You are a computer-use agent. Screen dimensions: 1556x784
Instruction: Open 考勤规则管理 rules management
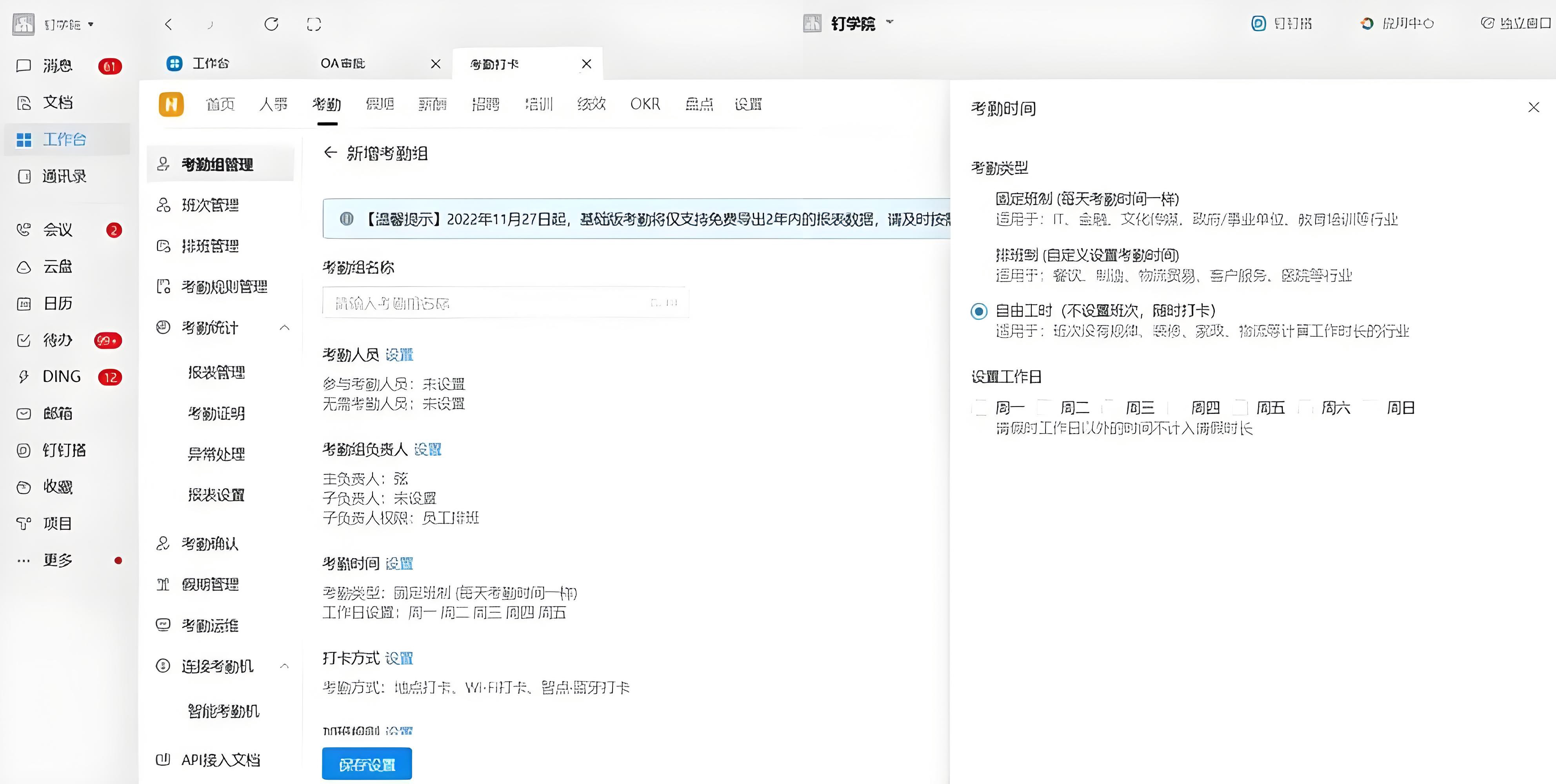(x=224, y=286)
